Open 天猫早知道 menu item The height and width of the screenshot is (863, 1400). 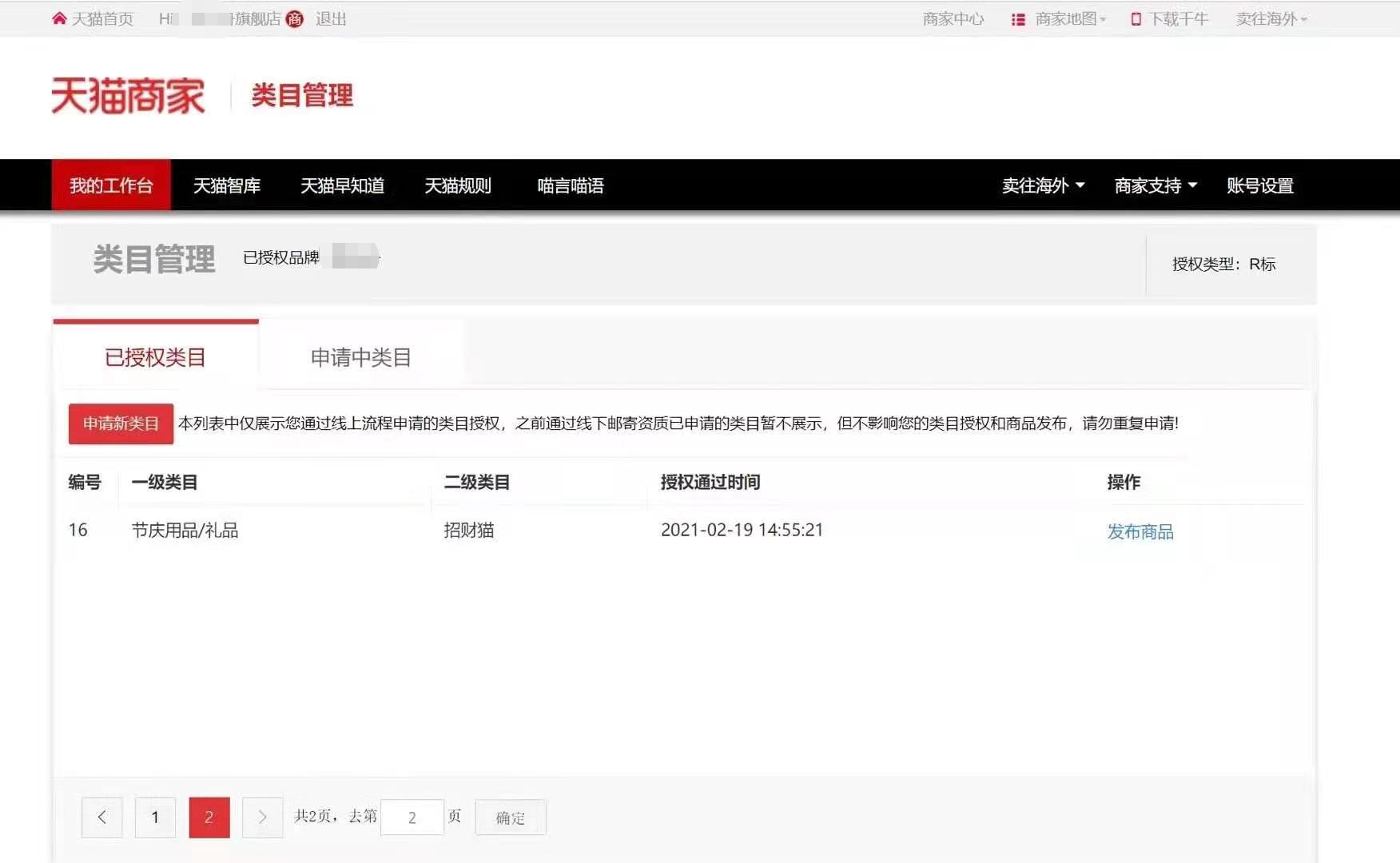pos(342,185)
